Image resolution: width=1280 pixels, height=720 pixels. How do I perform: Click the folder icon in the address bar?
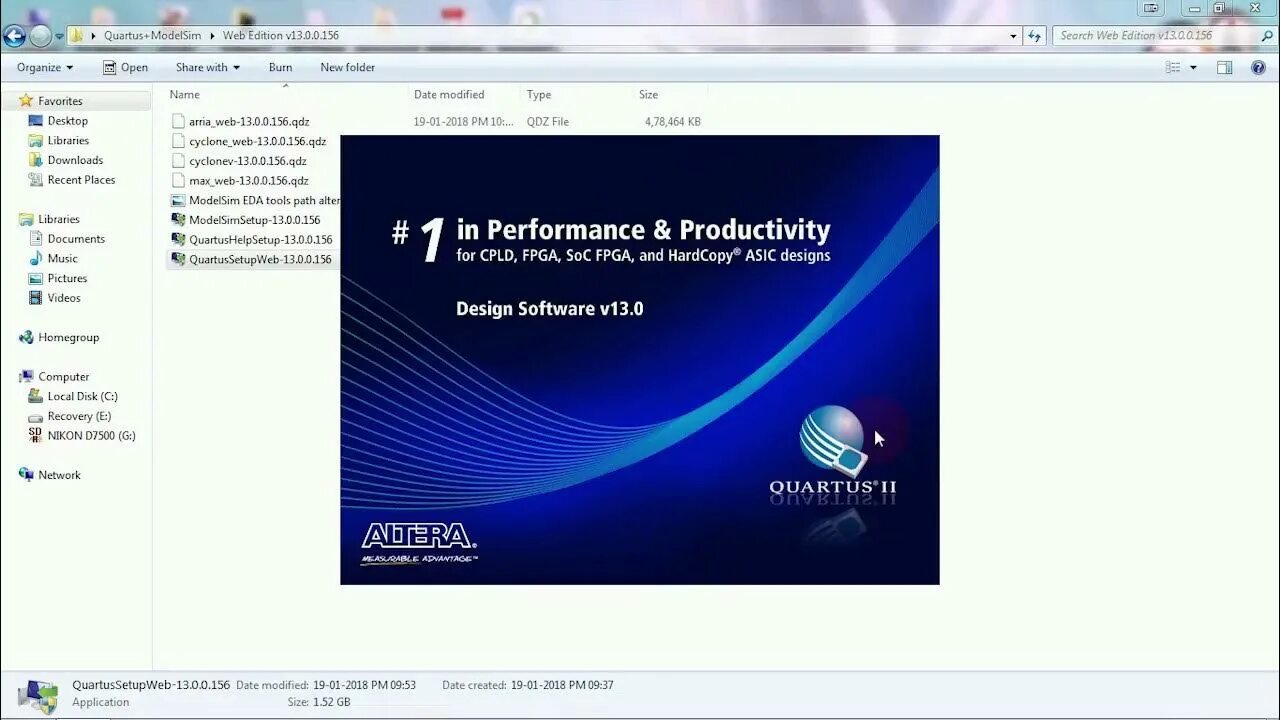[76, 35]
